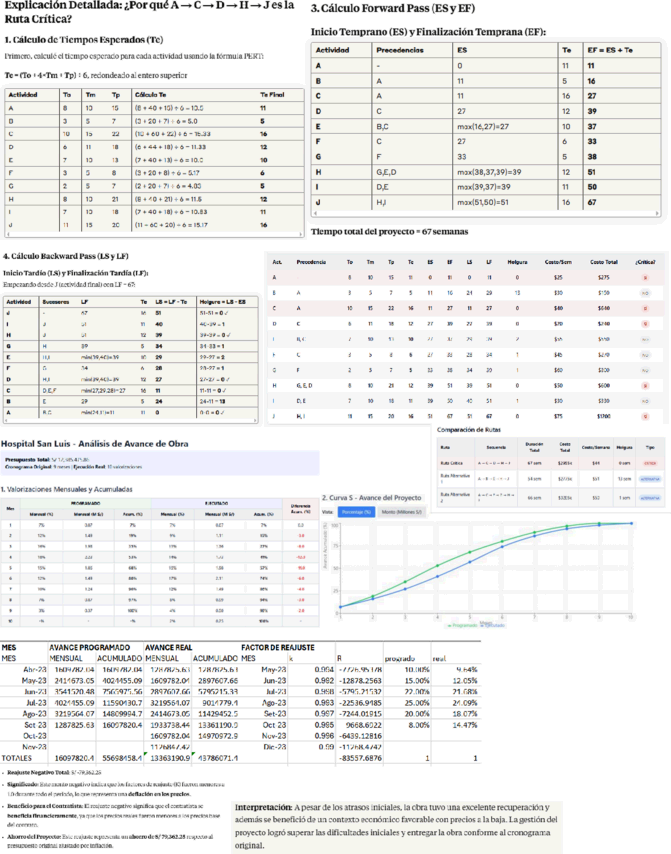Click 'Tiempo total del proyecto = 67 semanas'
Image resolution: width=671 pixels, height=854 pixels.
pyautogui.click(x=389, y=231)
